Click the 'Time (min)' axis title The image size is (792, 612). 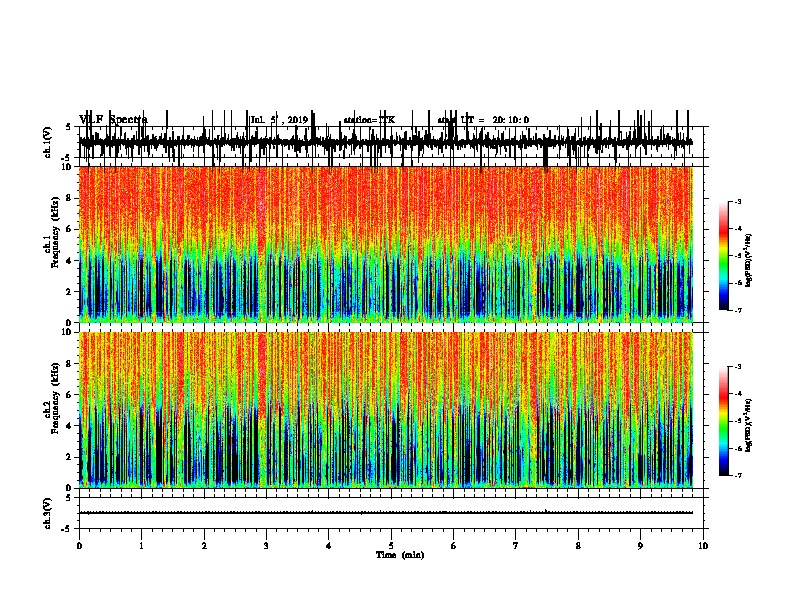(400, 555)
